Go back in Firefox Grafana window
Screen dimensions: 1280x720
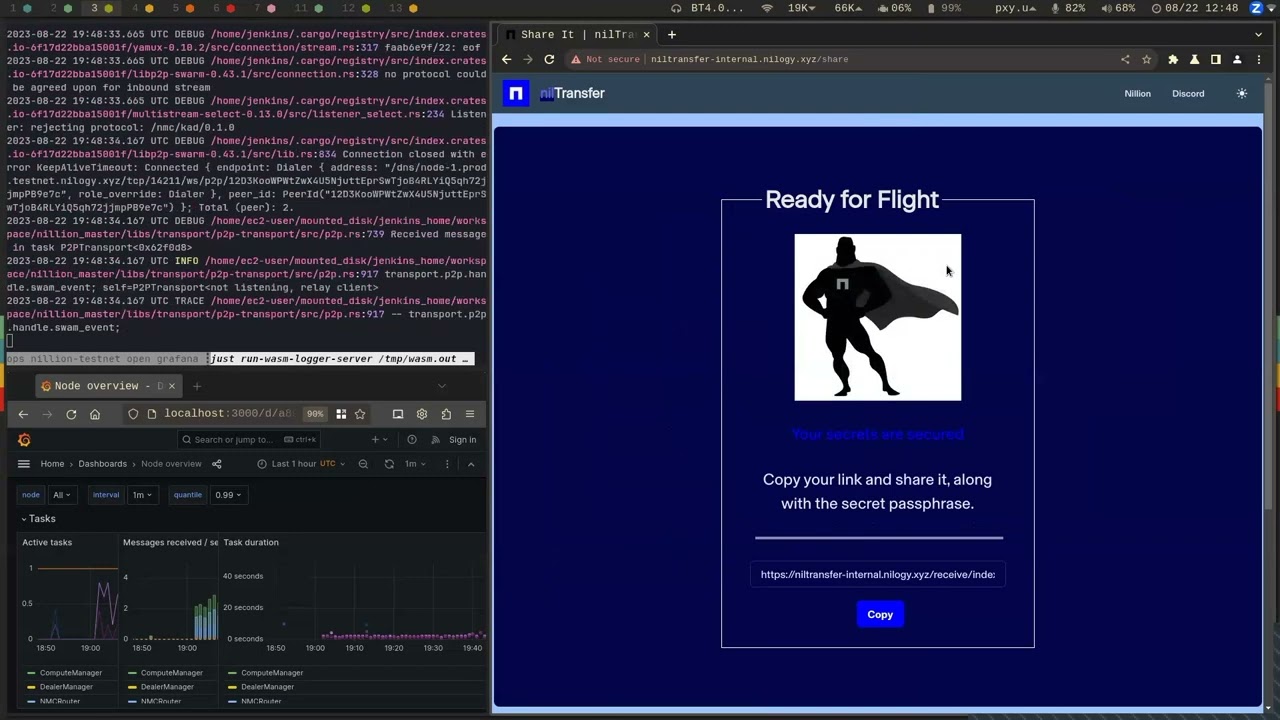[23, 414]
